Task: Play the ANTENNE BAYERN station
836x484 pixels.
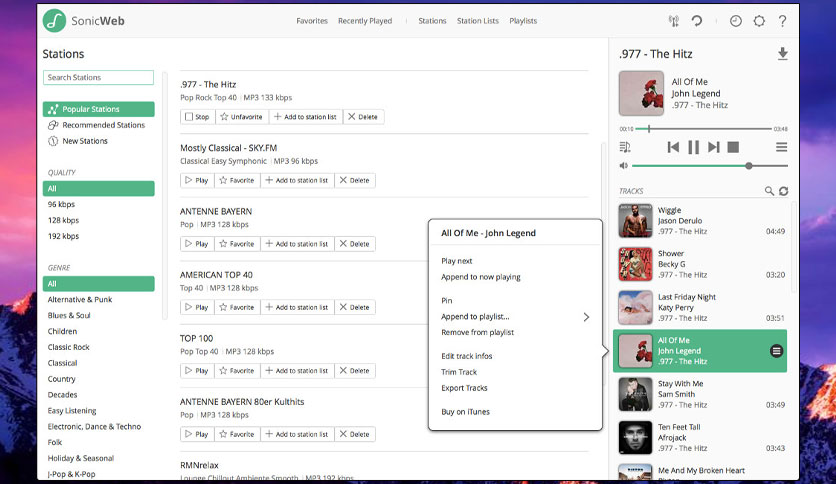Action: coord(197,244)
